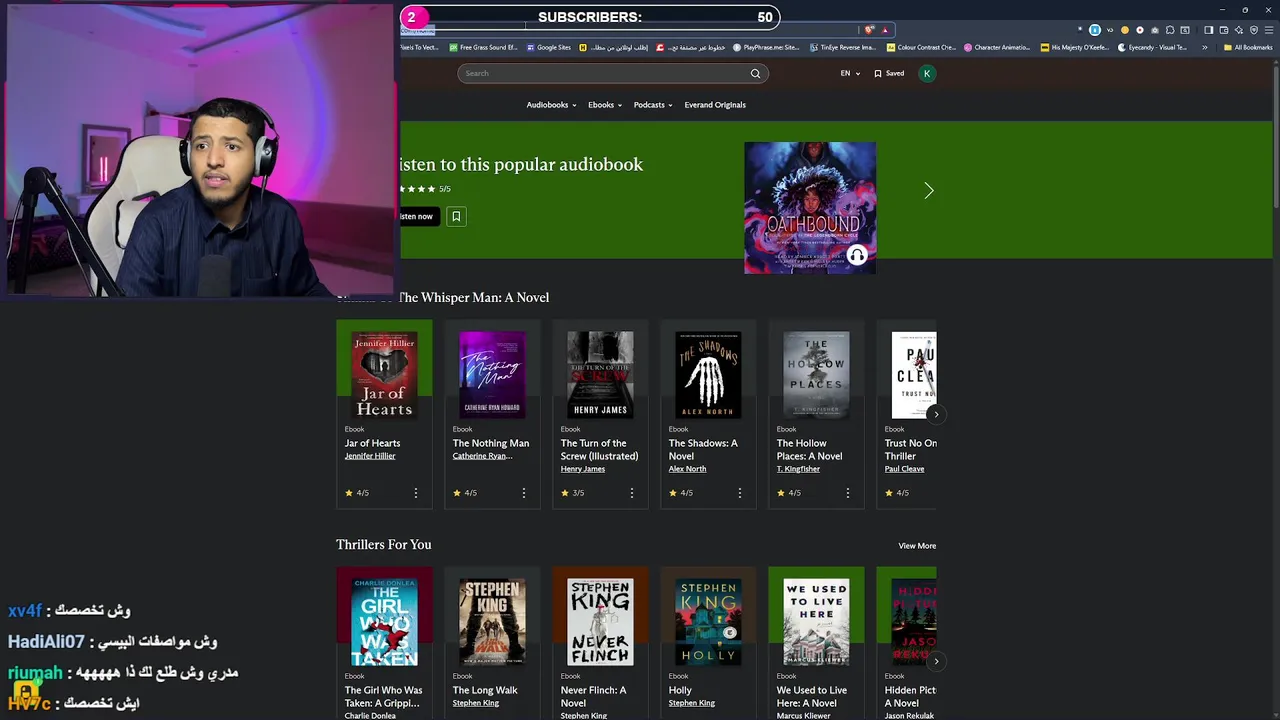Click the 3/5 star rating of Turn of the Screw
Image resolution: width=1280 pixels, height=720 pixels.
point(573,493)
